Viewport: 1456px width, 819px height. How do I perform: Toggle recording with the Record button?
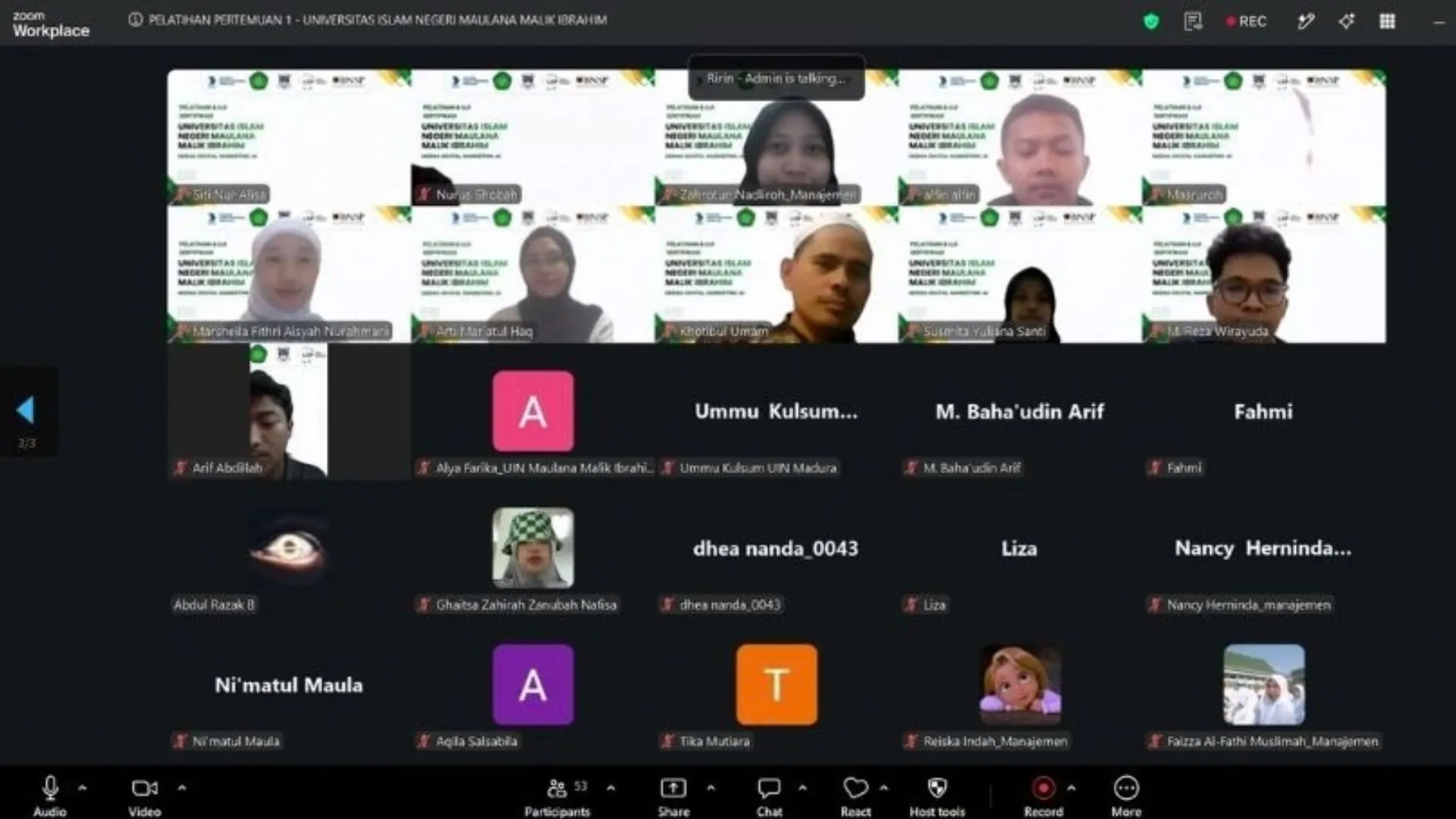[1043, 796]
